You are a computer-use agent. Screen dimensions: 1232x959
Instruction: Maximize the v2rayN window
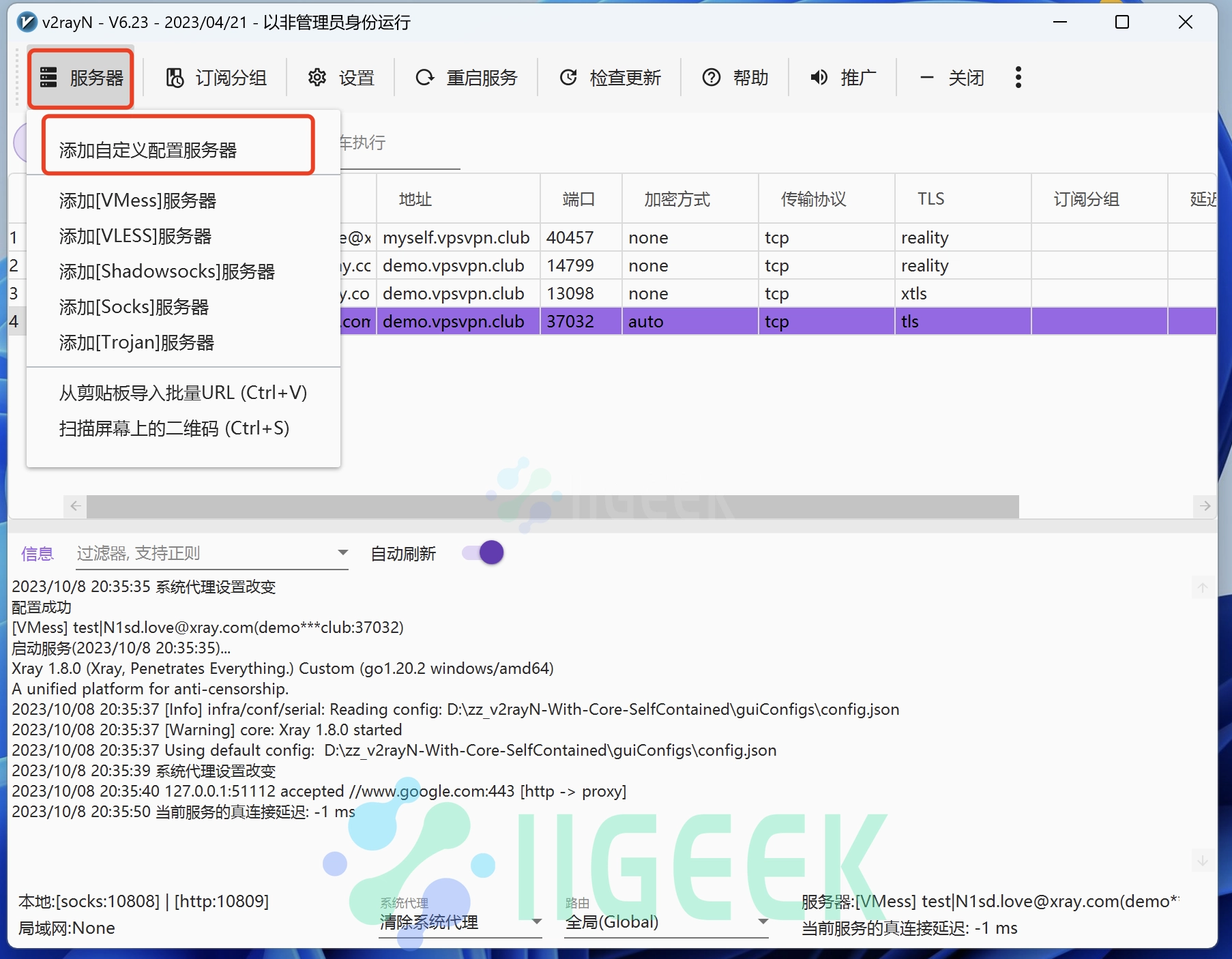(x=1122, y=22)
